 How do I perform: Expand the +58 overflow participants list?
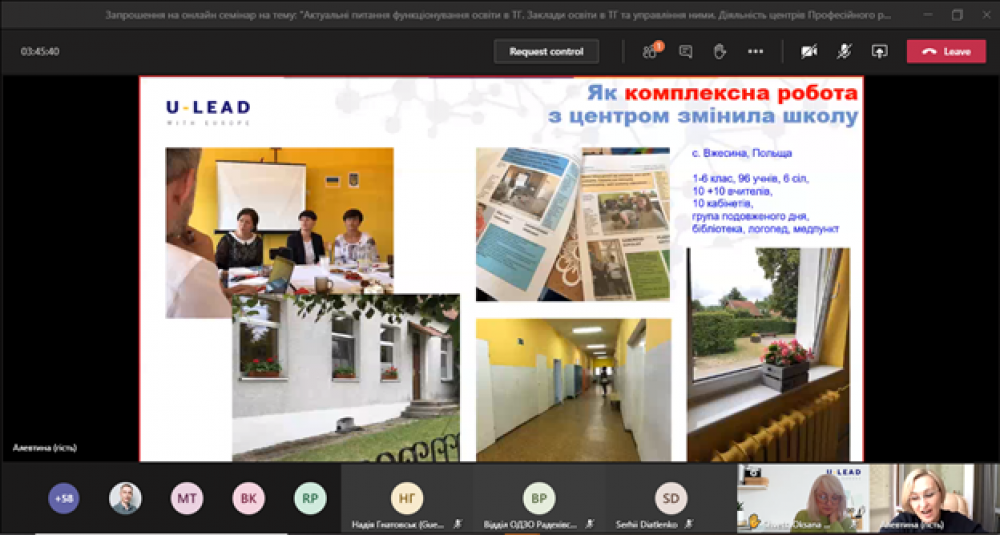pyautogui.click(x=64, y=498)
